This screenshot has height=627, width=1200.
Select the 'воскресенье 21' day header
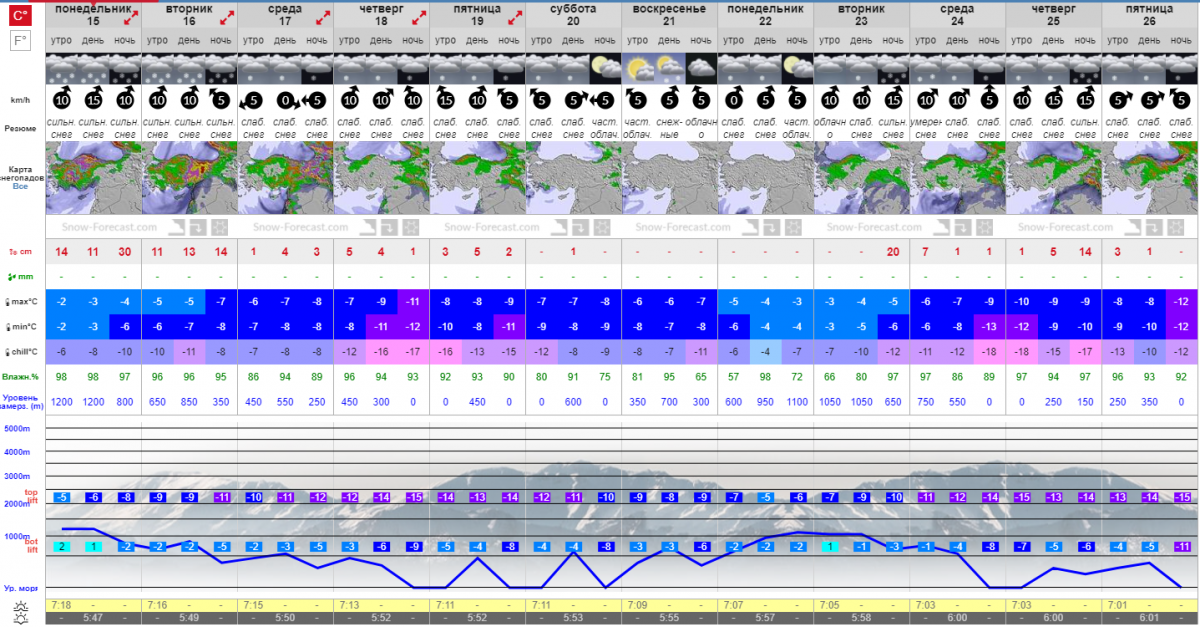[669, 14]
